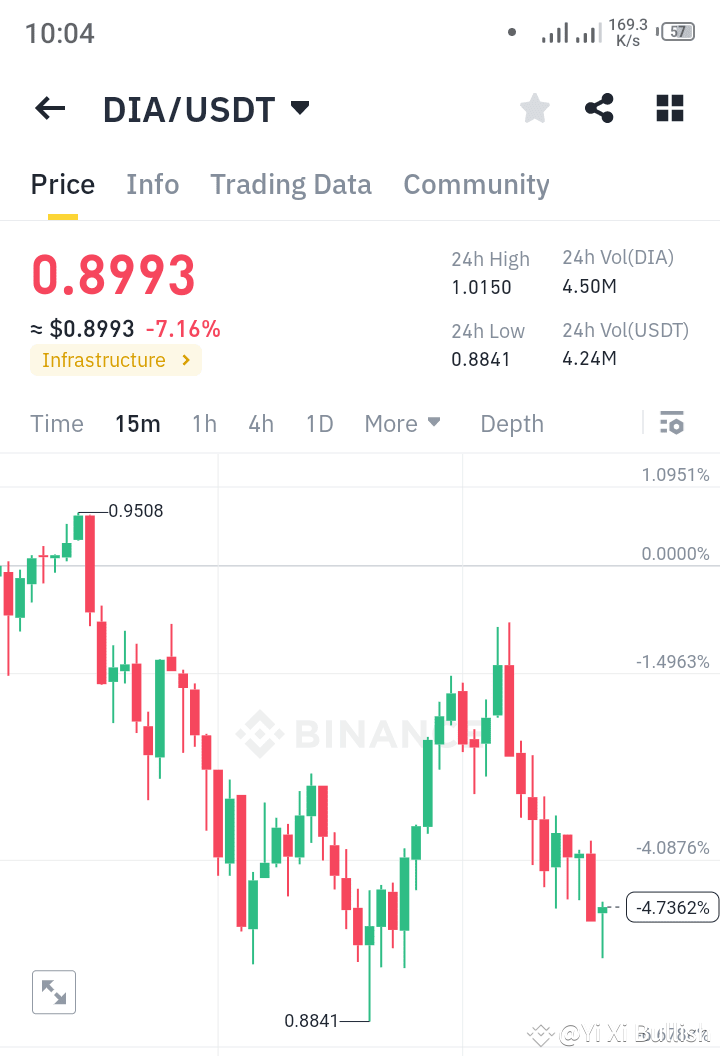Viewport: 720px width, 1056px height.
Task: Tap the star to favorite DIA/USDT
Action: (x=534, y=108)
